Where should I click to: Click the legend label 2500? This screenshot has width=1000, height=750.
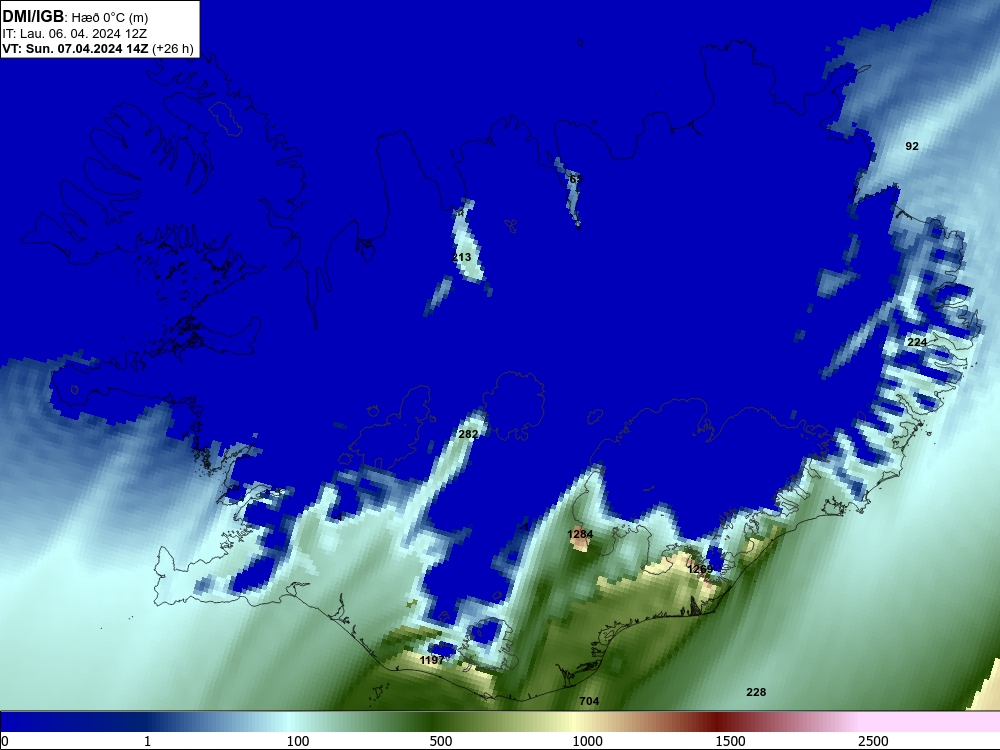(873, 741)
